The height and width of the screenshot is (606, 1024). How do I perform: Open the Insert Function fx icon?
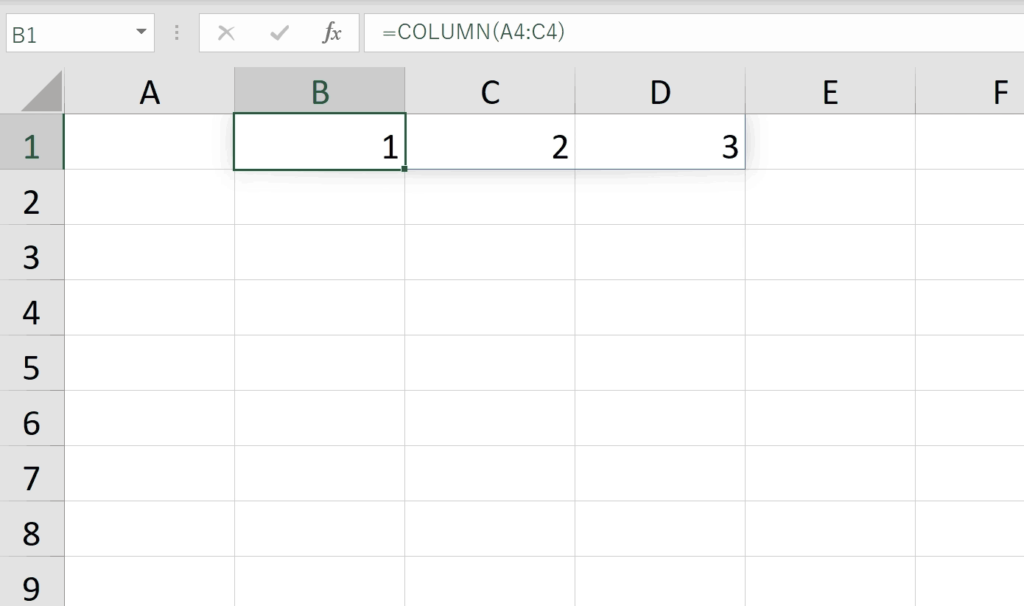[x=332, y=33]
